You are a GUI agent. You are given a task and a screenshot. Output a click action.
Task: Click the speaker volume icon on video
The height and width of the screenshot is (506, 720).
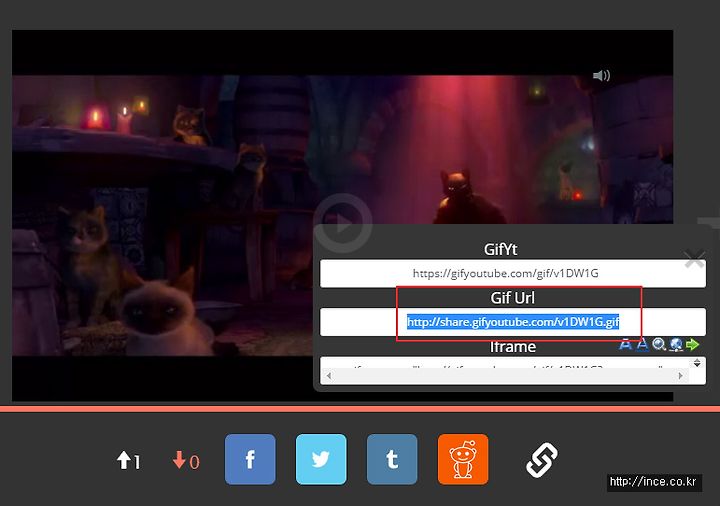point(601,75)
